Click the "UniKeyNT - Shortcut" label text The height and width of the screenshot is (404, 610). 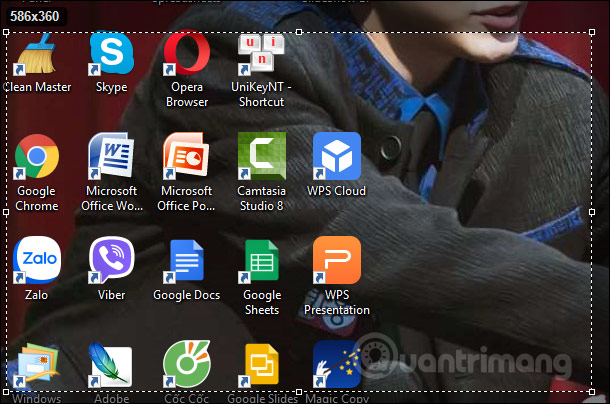(x=261, y=94)
